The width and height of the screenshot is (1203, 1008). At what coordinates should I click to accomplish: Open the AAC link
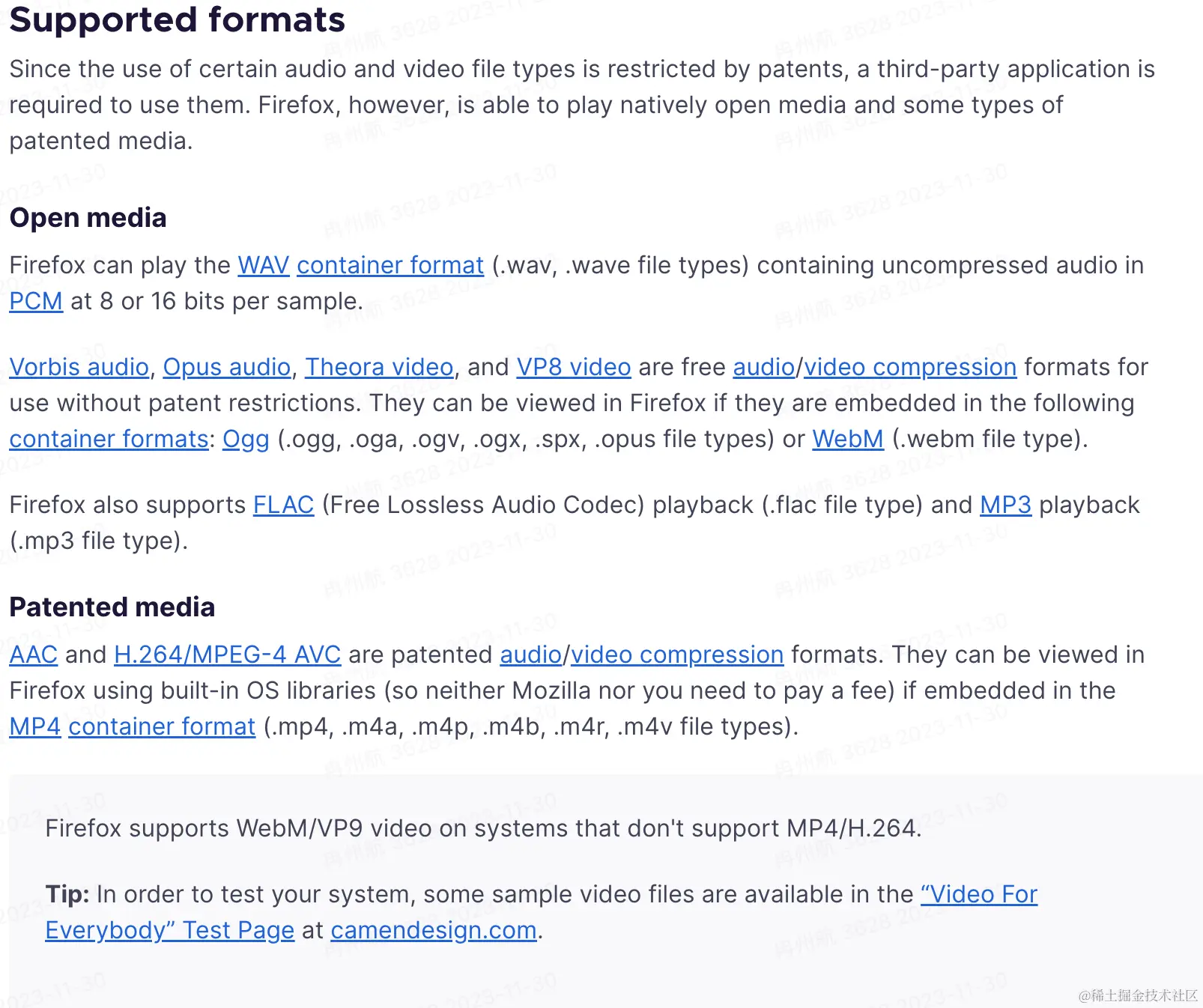[x=34, y=655]
